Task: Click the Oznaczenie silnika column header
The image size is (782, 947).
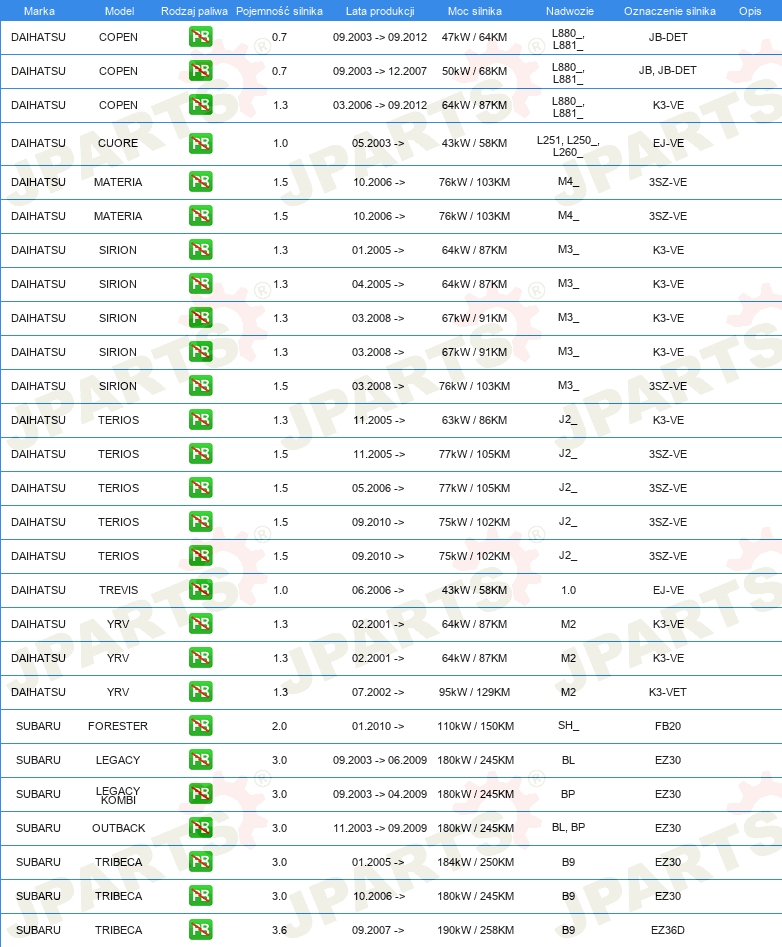Action: (x=670, y=11)
